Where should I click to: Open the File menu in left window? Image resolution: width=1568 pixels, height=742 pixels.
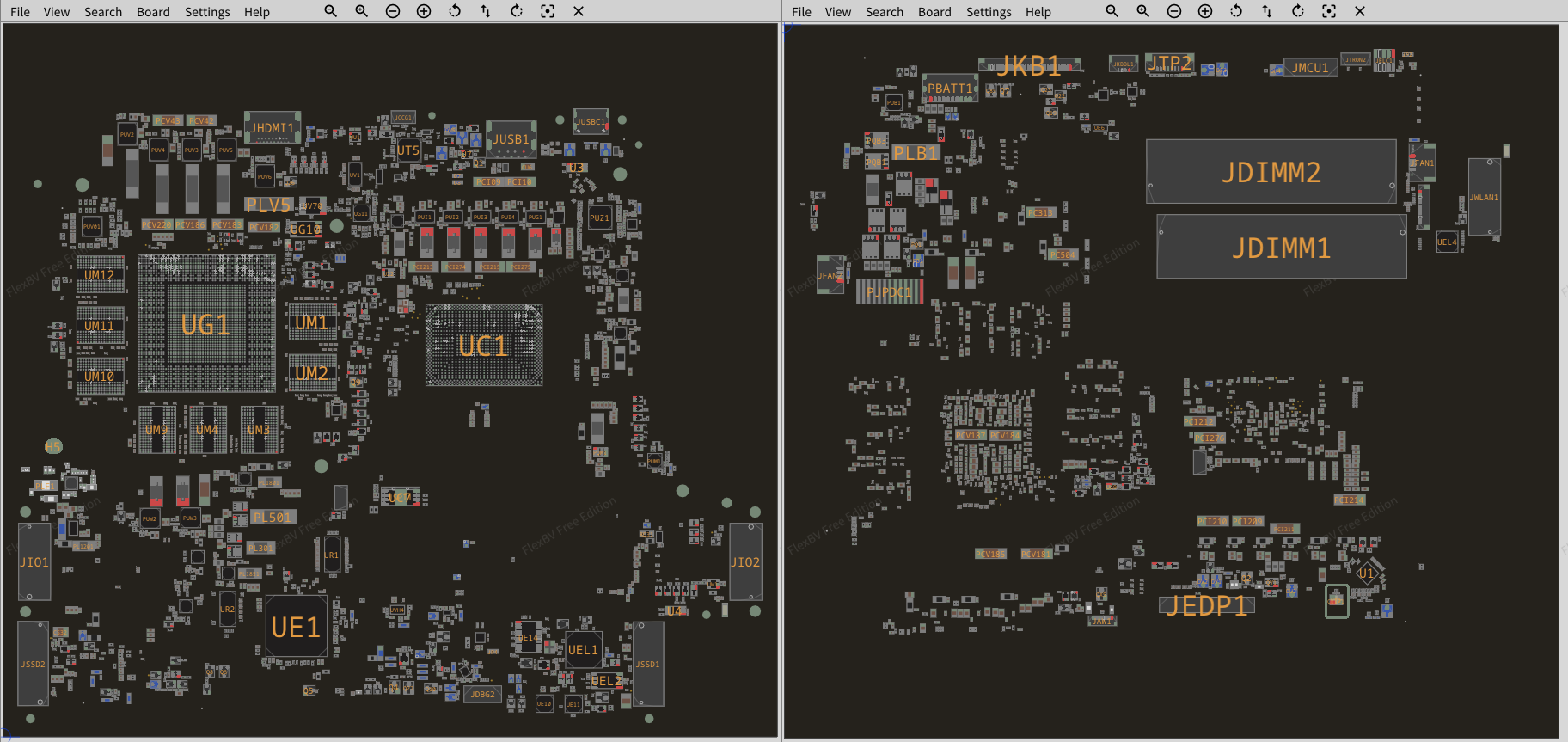point(20,12)
